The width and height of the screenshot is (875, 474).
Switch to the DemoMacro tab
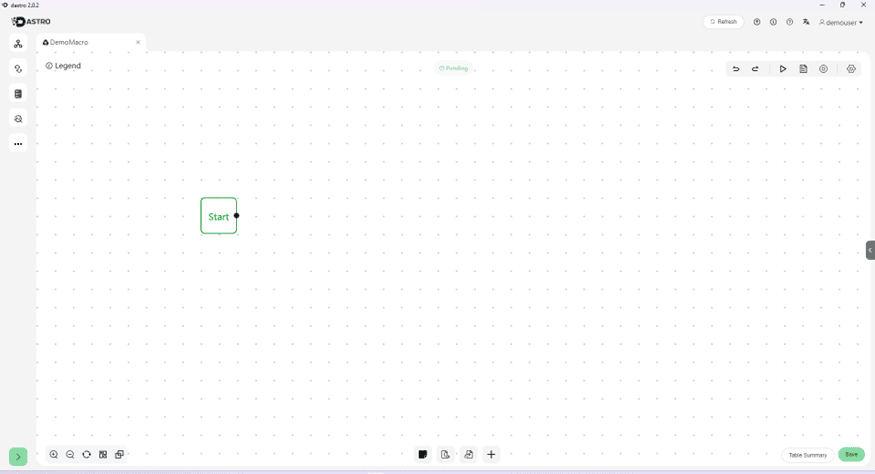point(70,42)
